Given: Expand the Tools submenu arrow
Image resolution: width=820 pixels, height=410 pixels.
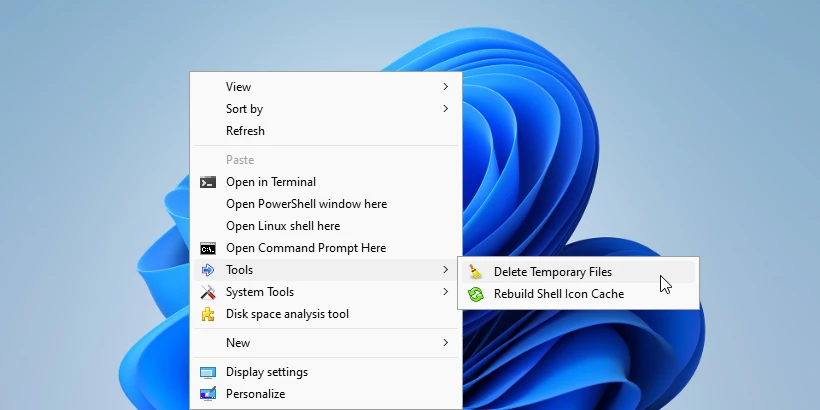Looking at the screenshot, I should [x=446, y=270].
